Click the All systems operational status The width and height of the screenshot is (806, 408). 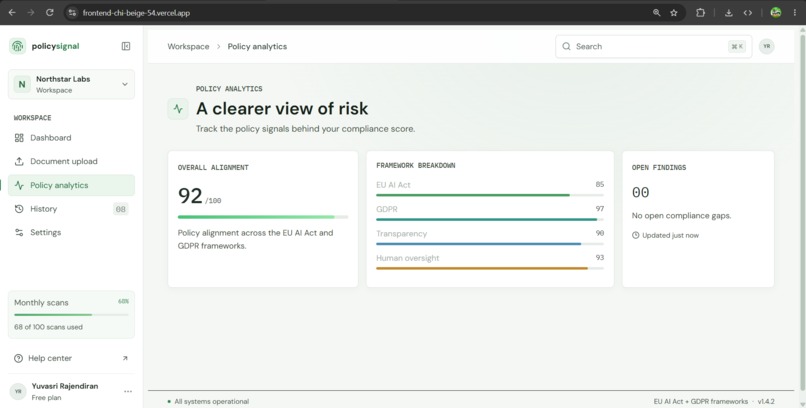[208, 401]
